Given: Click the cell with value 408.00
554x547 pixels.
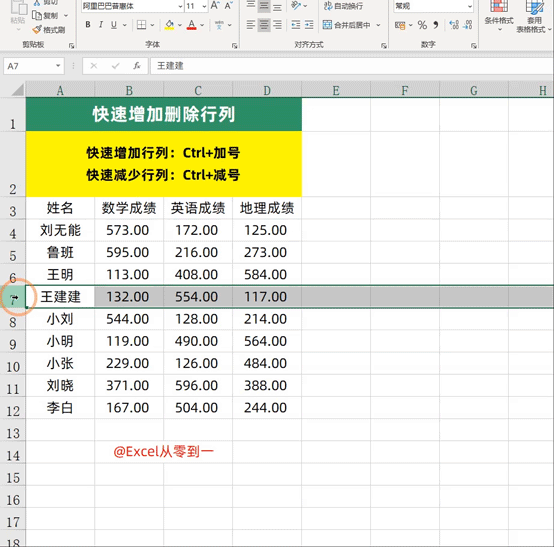Looking at the screenshot, I should (198, 275).
